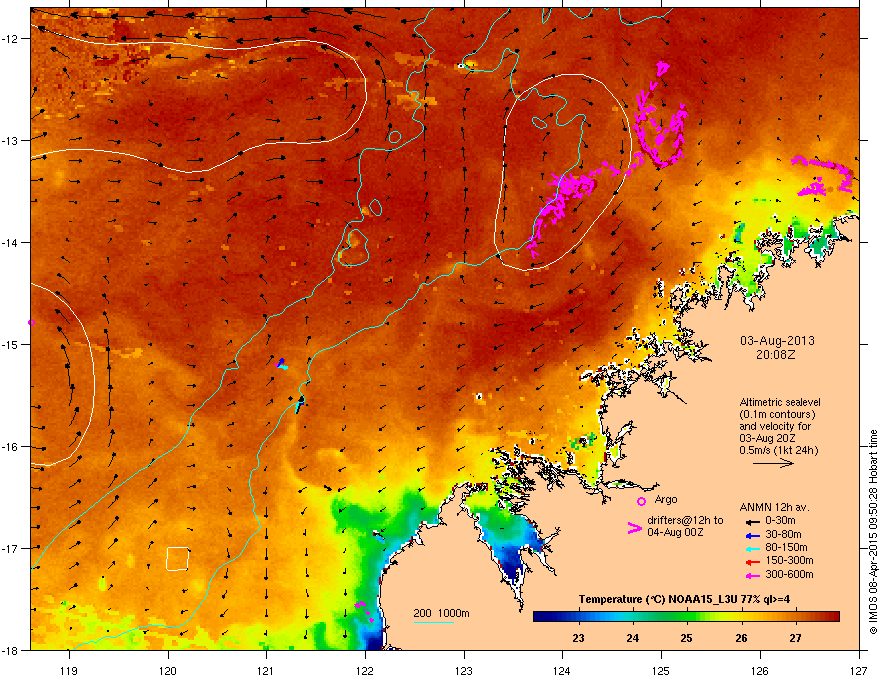
Task: Click the blue-cyan ANMN mooring arrows above -15.2
Action: [282, 364]
